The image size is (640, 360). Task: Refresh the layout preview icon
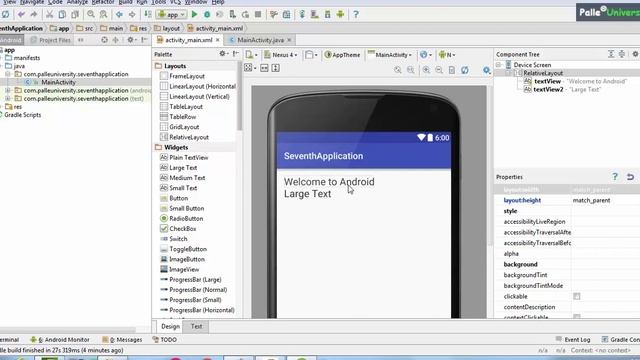[464, 70]
